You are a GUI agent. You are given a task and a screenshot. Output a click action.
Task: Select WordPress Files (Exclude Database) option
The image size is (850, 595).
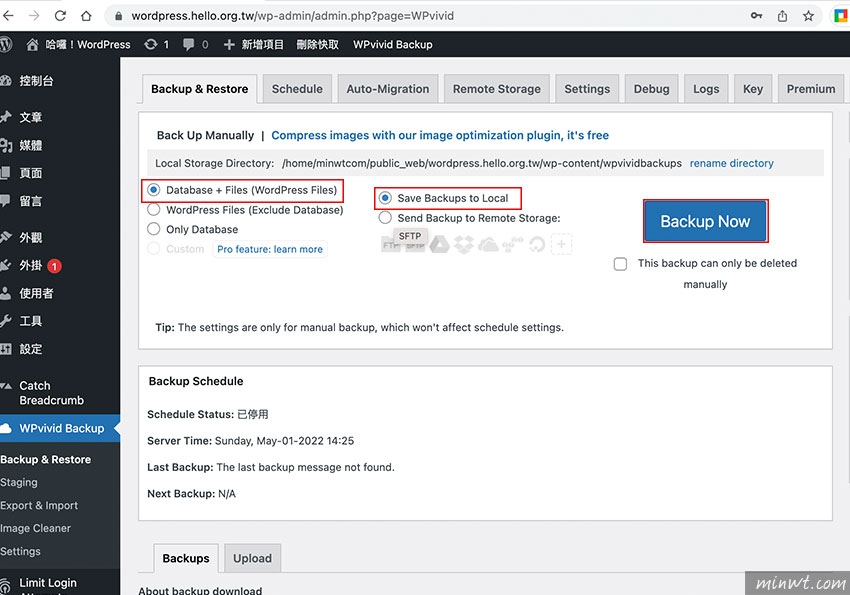154,209
